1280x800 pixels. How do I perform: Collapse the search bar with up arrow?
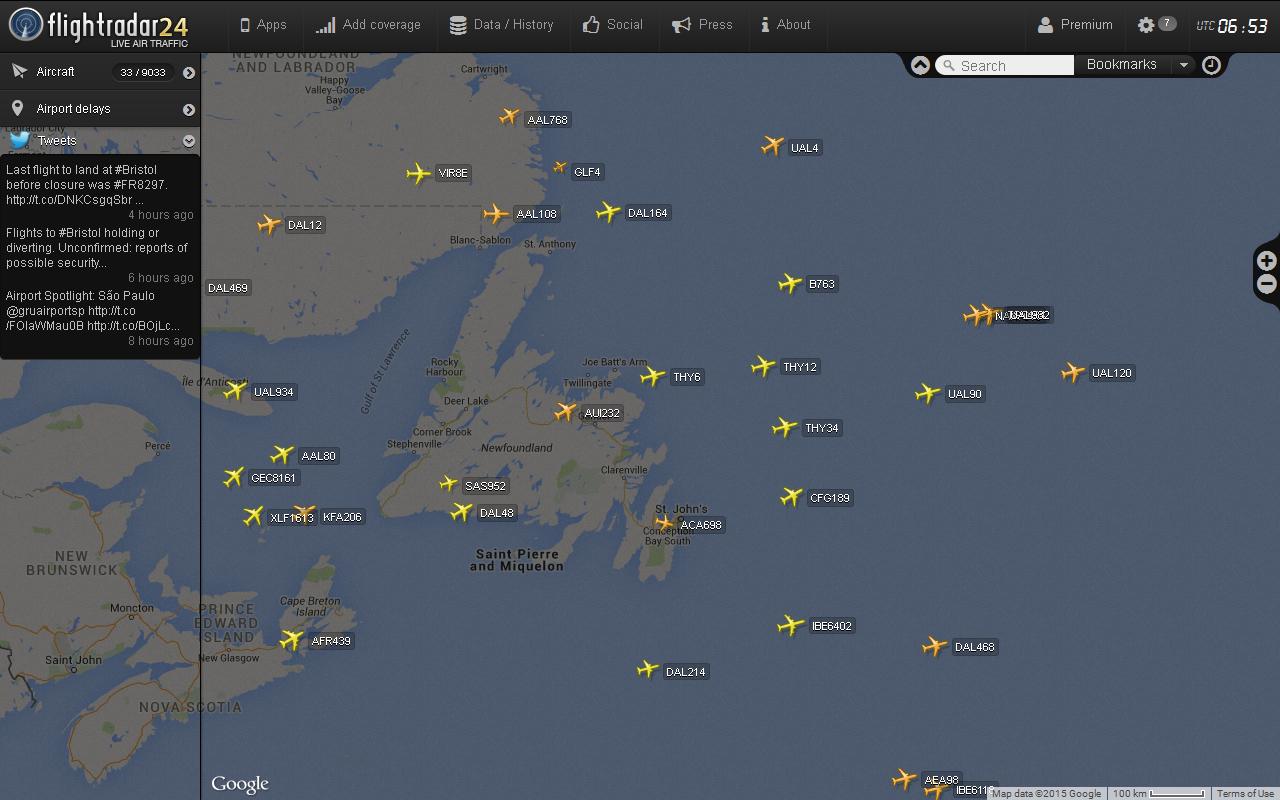(920, 65)
